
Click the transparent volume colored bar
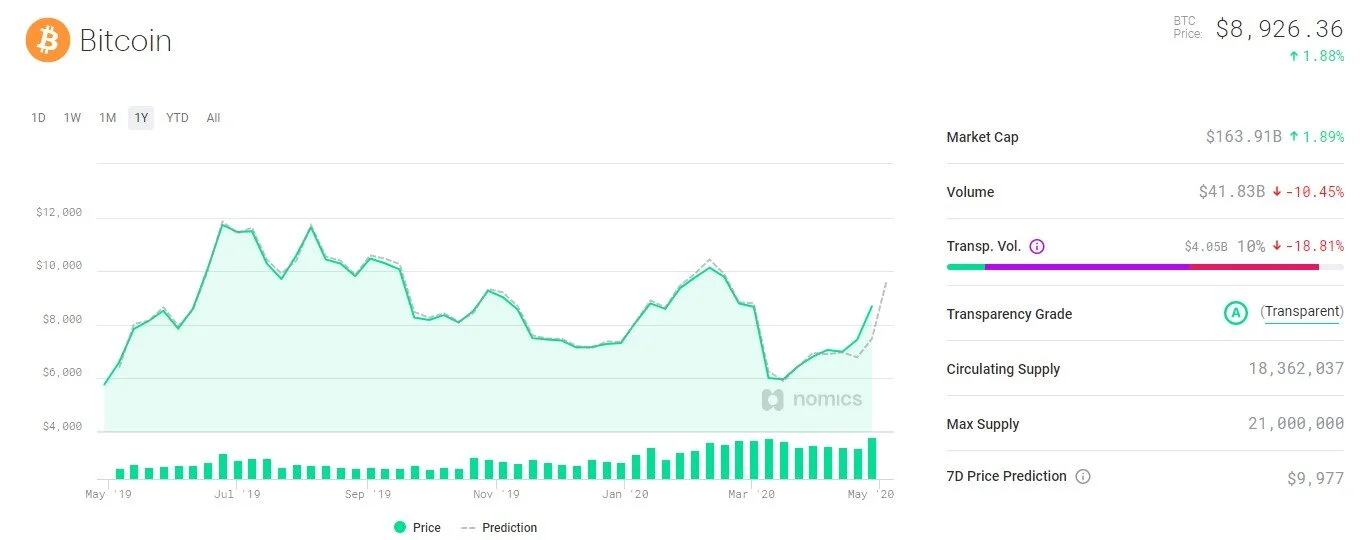click(1145, 267)
